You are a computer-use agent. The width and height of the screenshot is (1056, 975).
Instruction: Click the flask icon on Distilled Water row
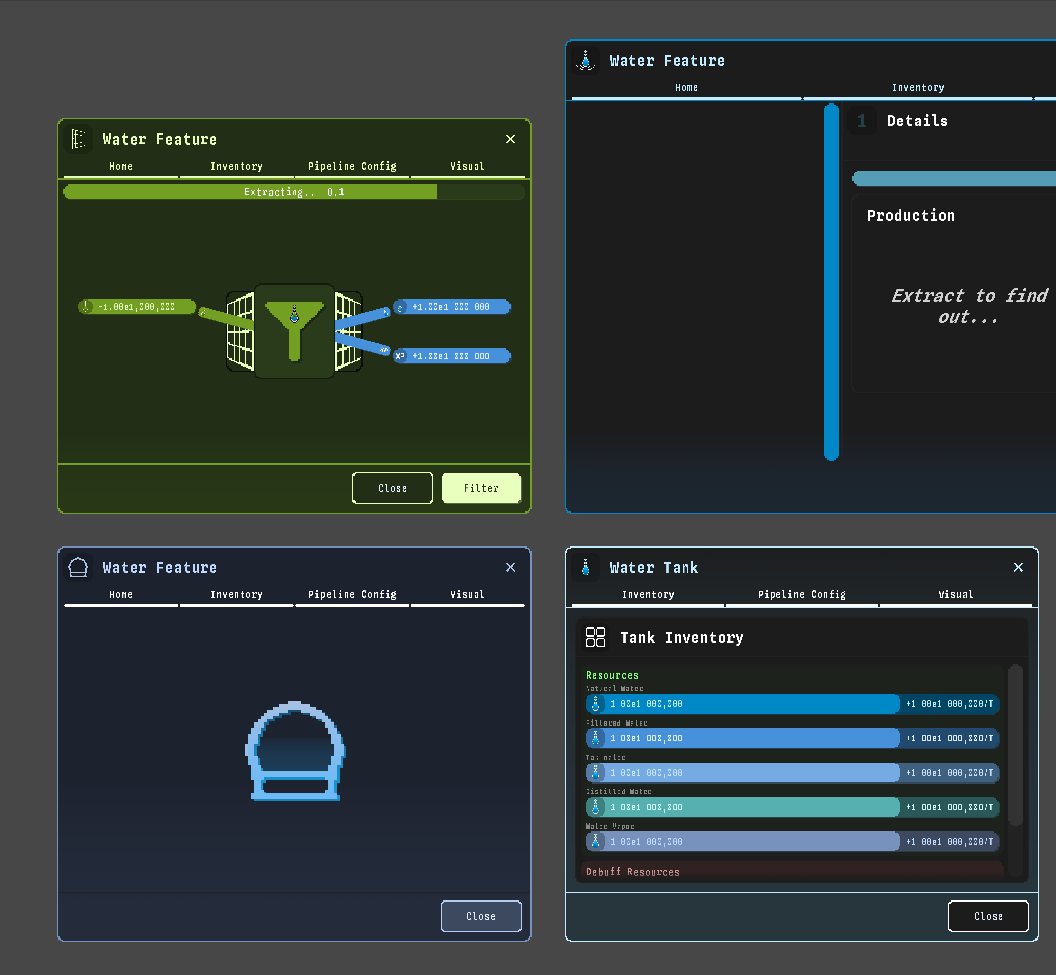coord(595,807)
